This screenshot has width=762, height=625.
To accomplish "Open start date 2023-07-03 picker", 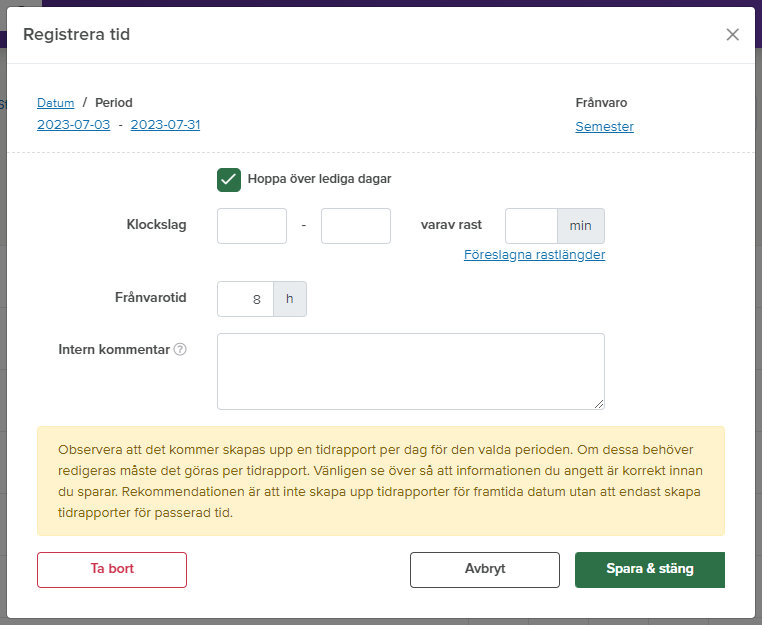I will point(73,125).
